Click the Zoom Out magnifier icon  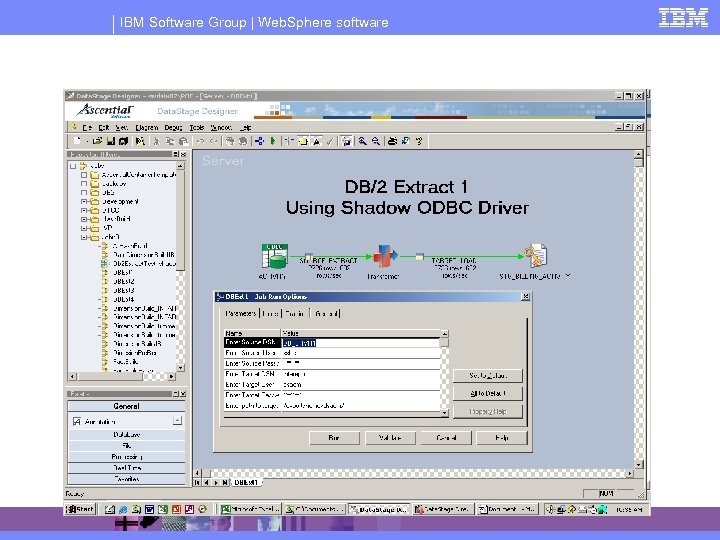pyautogui.click(x=376, y=141)
